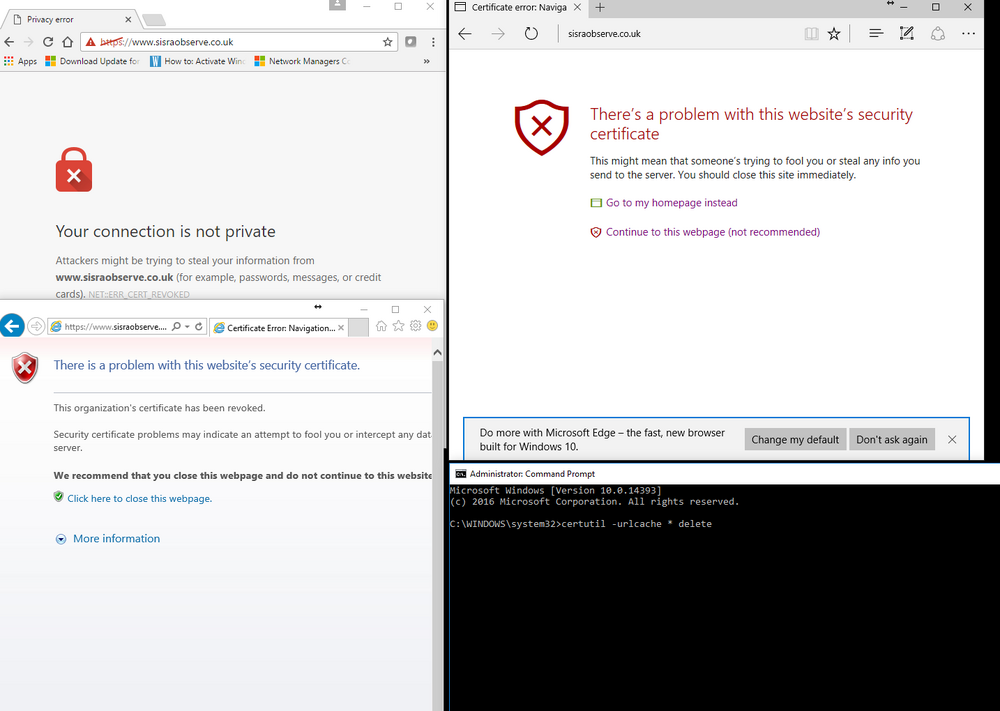Click Internet Explorer's forward button
Screen dimensions: 1000x711
click(36, 326)
